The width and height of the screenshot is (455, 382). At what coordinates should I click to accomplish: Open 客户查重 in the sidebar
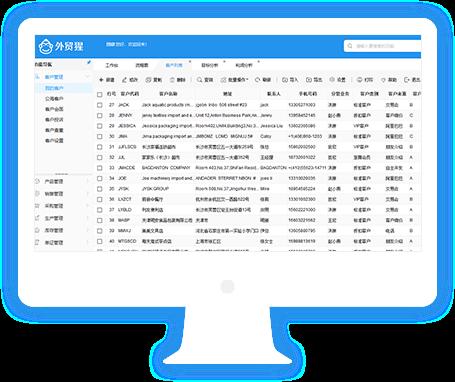pyautogui.click(x=54, y=130)
